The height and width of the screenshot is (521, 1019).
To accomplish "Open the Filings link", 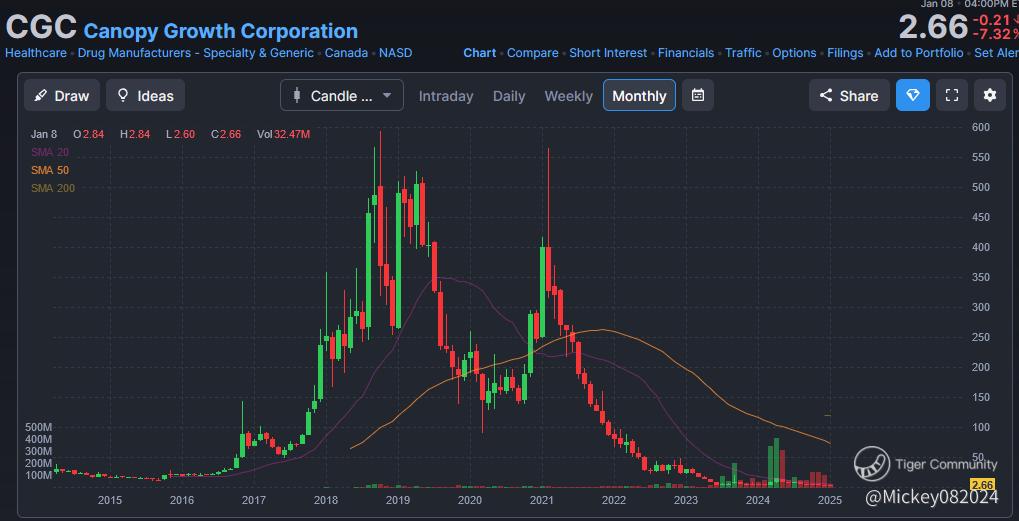I will point(845,53).
